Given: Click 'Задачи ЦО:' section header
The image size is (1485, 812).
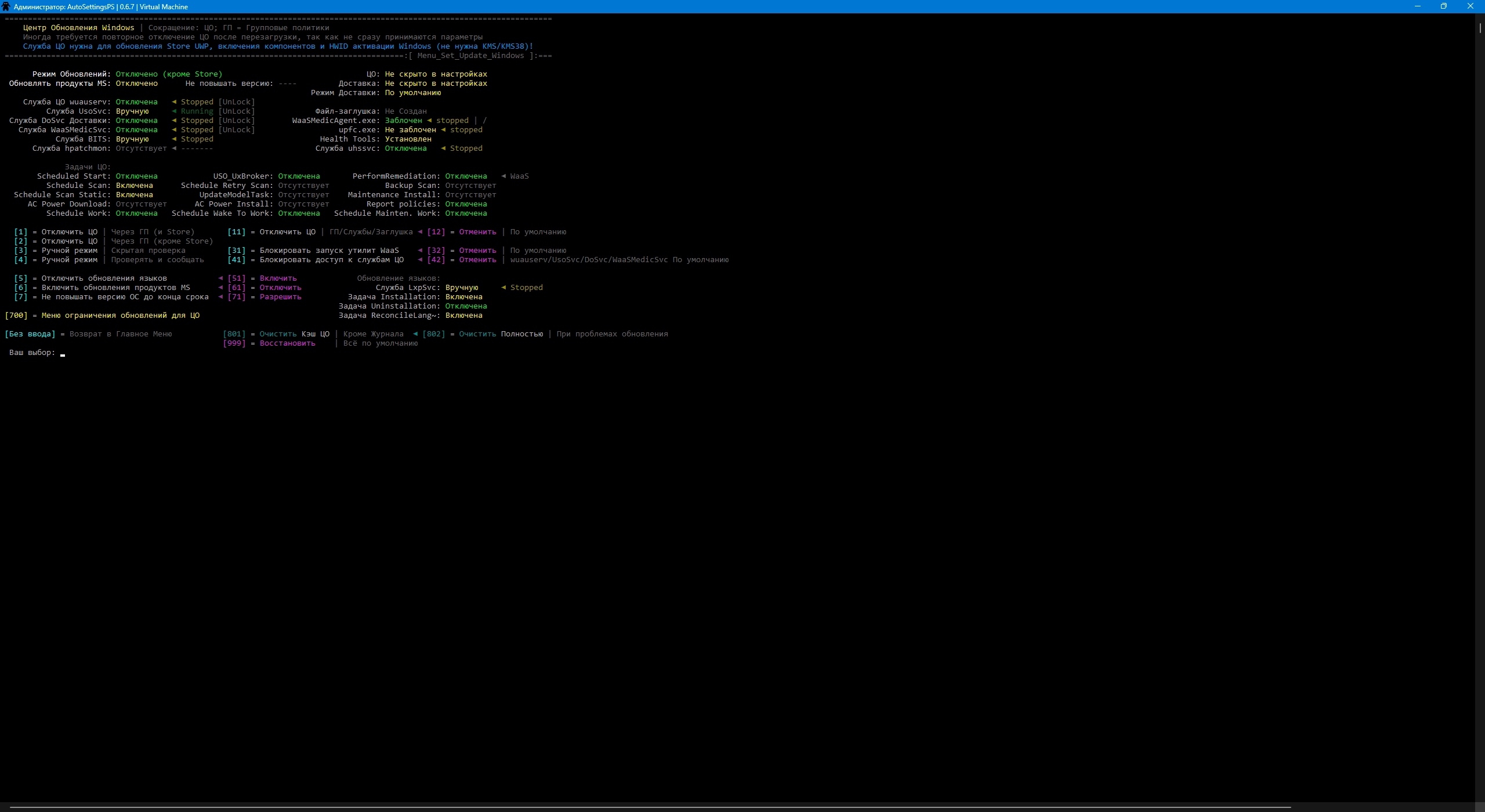Looking at the screenshot, I should [88, 167].
